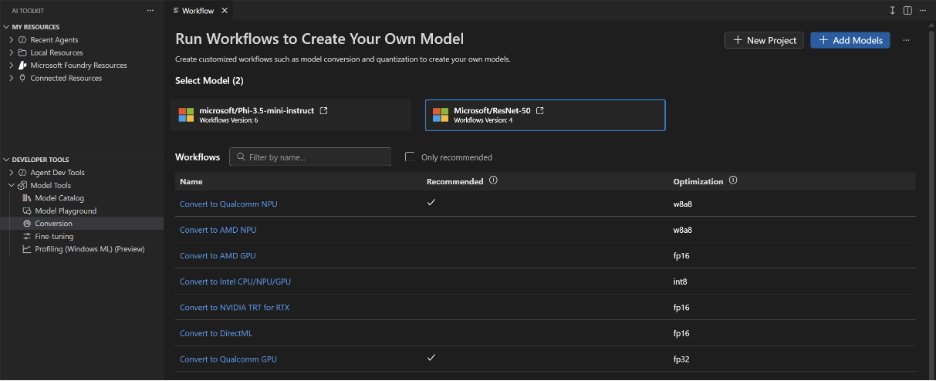Click int8 optimization value

pos(680,282)
